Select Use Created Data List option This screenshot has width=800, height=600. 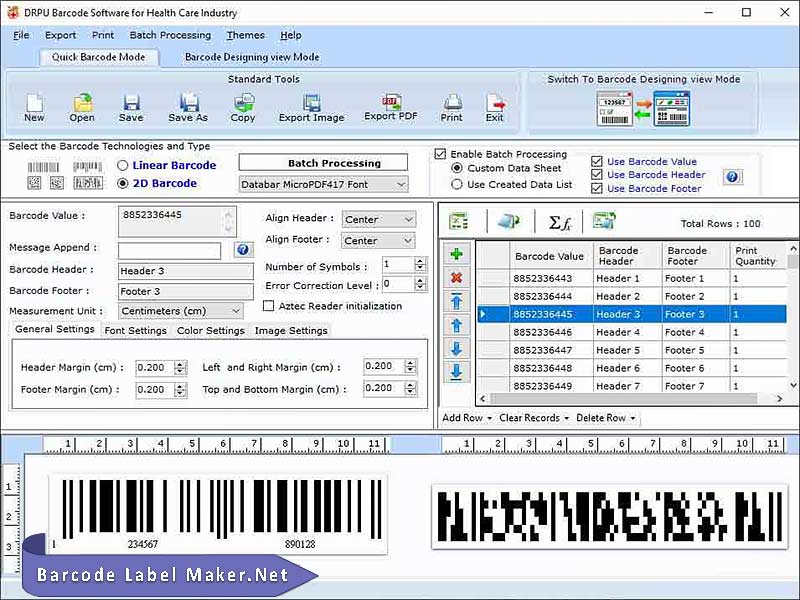click(457, 184)
